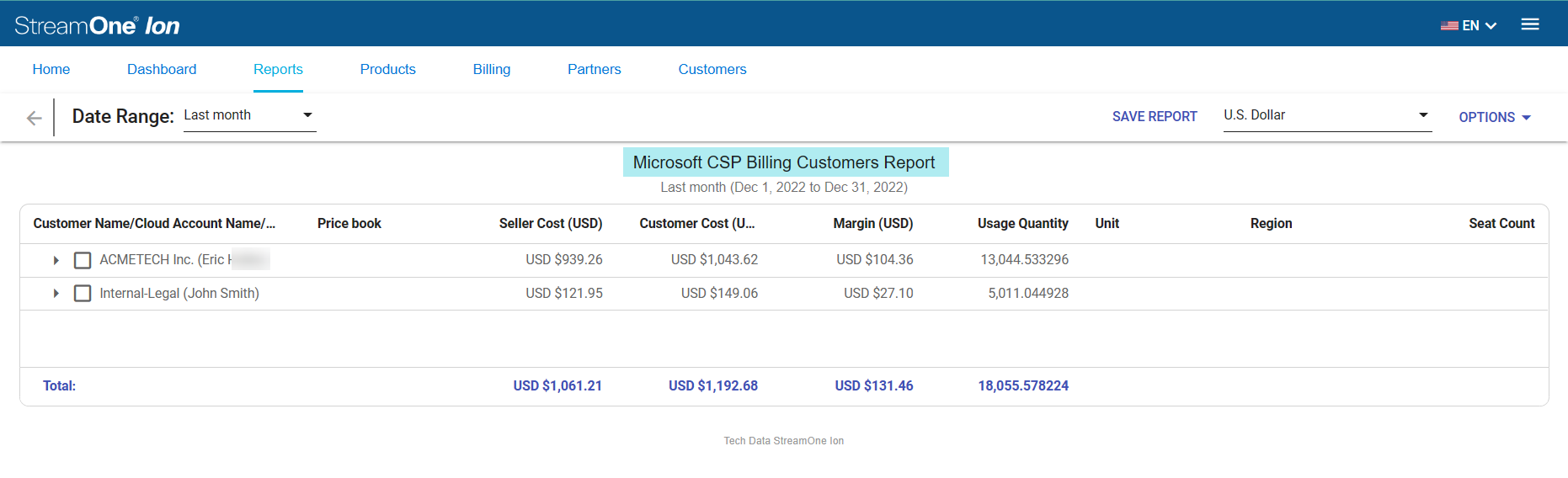Viewport: 1568px width, 478px height.
Task: Click customer cost USD $1,043.62
Action: (714, 260)
